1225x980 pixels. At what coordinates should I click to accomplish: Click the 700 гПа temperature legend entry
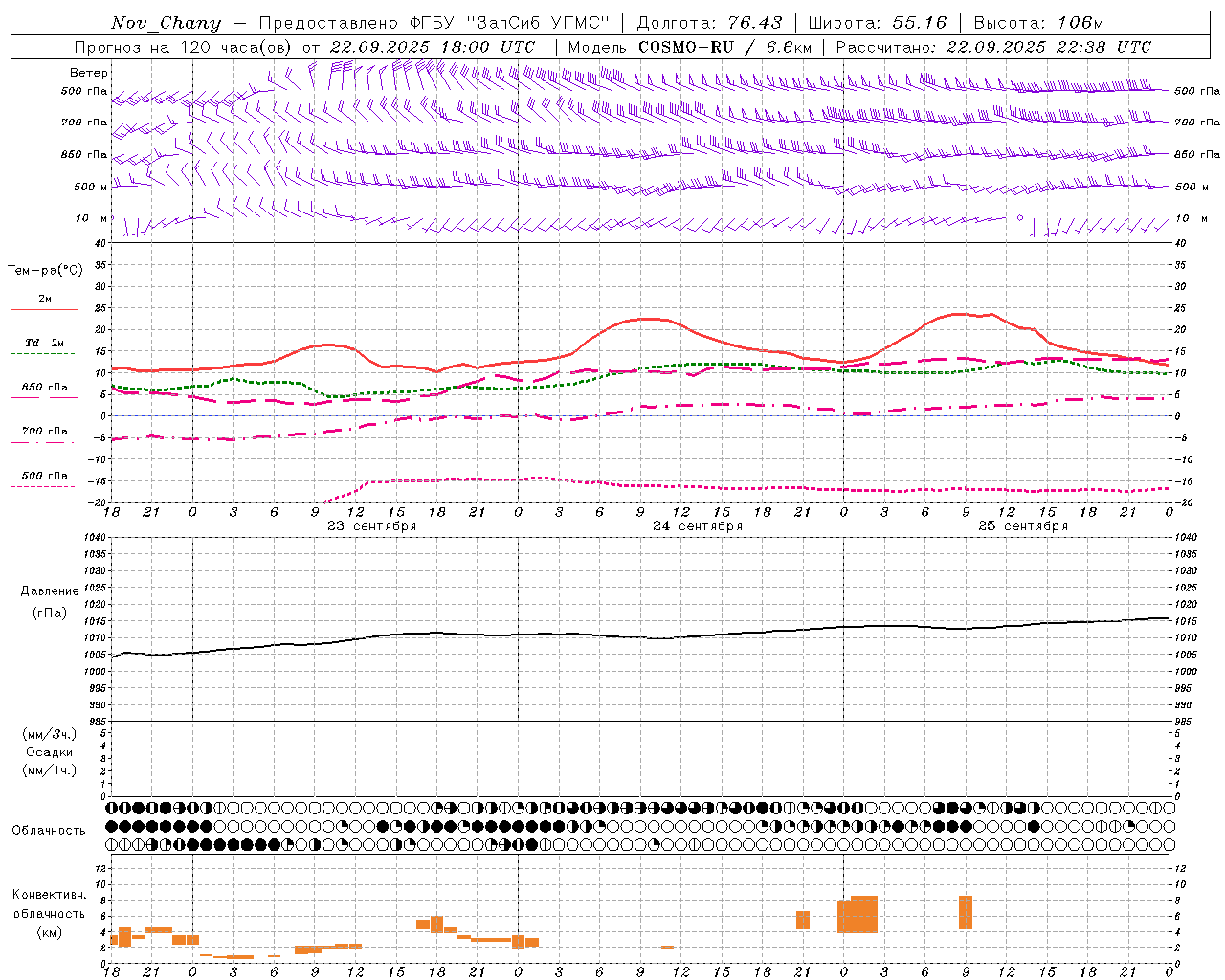pyautogui.click(x=44, y=432)
